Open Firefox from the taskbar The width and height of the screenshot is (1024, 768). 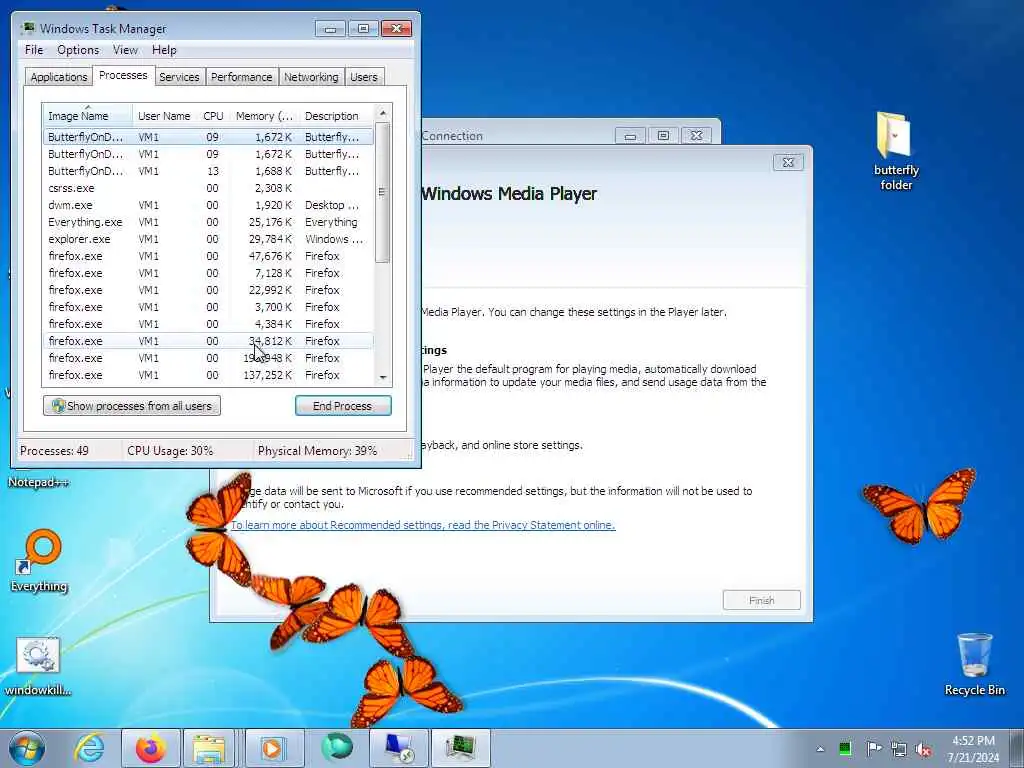(150, 748)
